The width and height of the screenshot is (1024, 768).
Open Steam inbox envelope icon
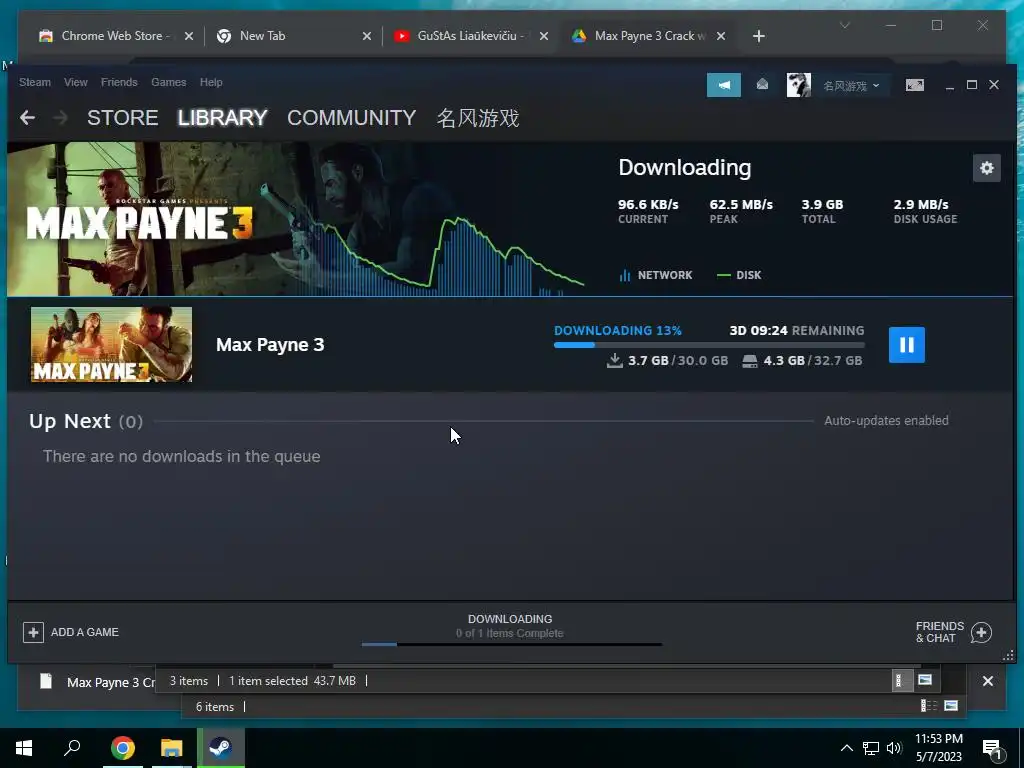click(x=762, y=85)
